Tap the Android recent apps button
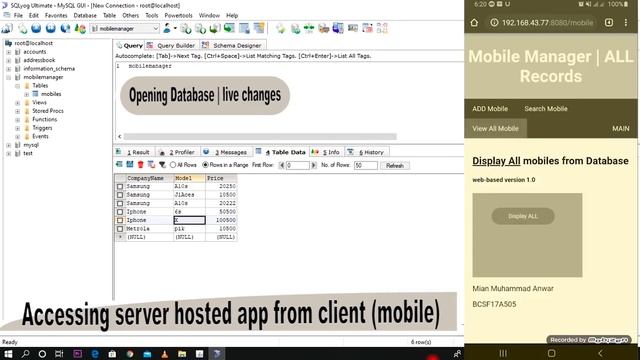640x360 pixels. pyautogui.click(x=503, y=353)
